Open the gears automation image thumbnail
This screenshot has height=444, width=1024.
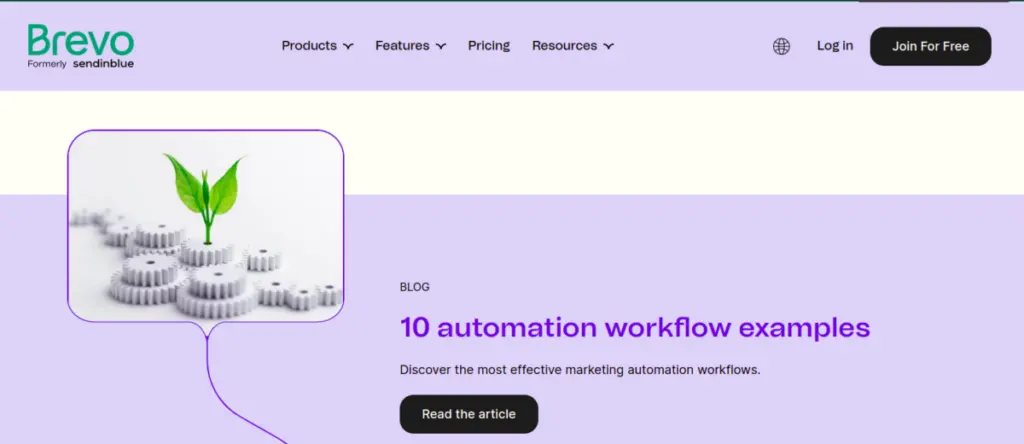[205, 225]
